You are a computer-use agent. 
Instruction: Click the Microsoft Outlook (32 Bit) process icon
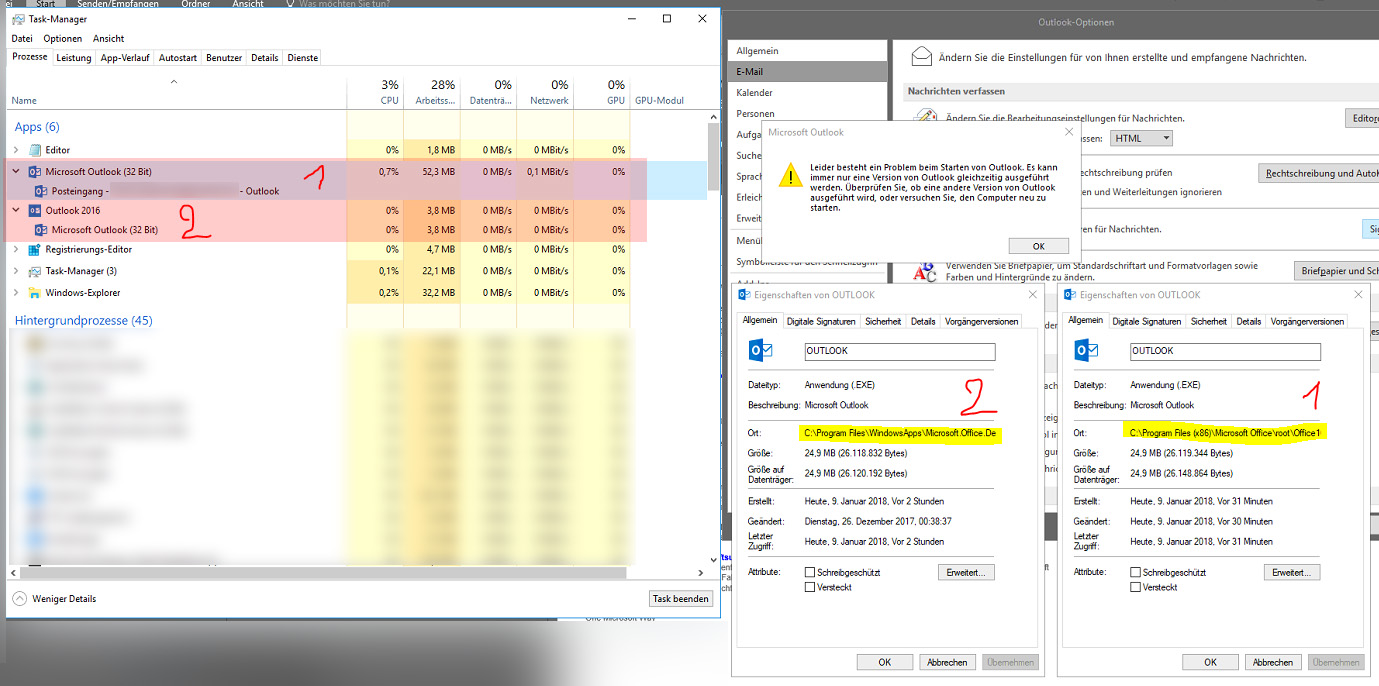[x=35, y=172]
